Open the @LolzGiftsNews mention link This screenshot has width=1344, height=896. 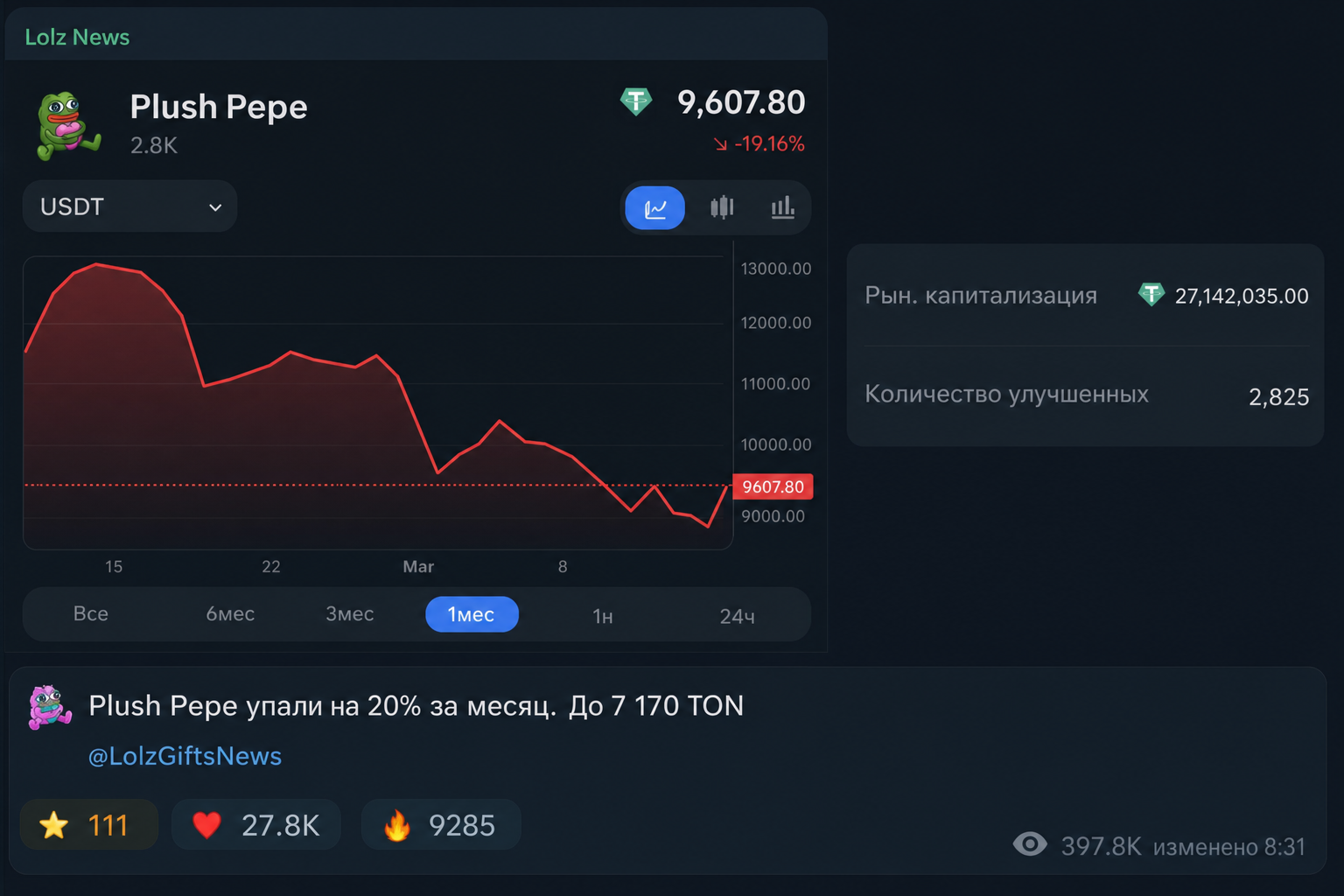(185, 756)
